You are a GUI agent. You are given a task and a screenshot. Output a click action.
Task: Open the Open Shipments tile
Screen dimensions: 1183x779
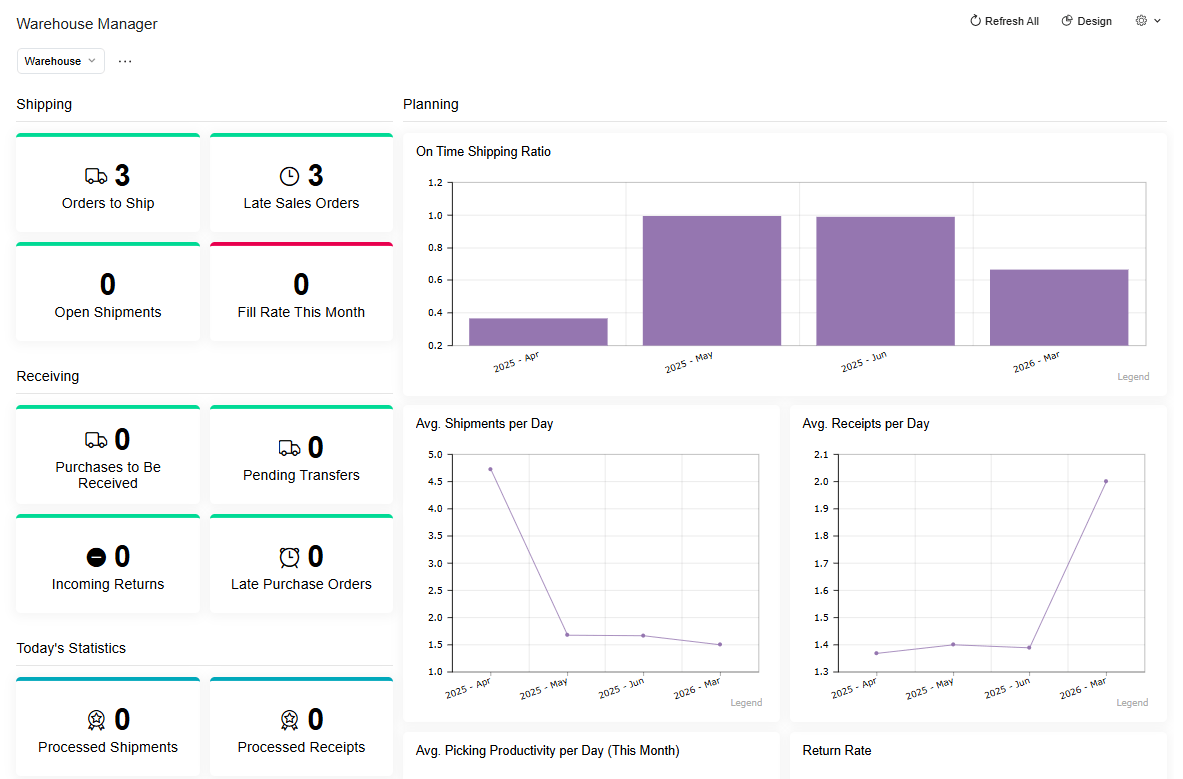108,292
